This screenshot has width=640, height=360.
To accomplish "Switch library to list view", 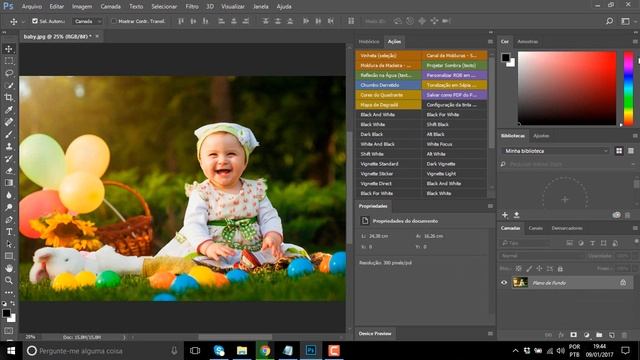I will tap(631, 151).
